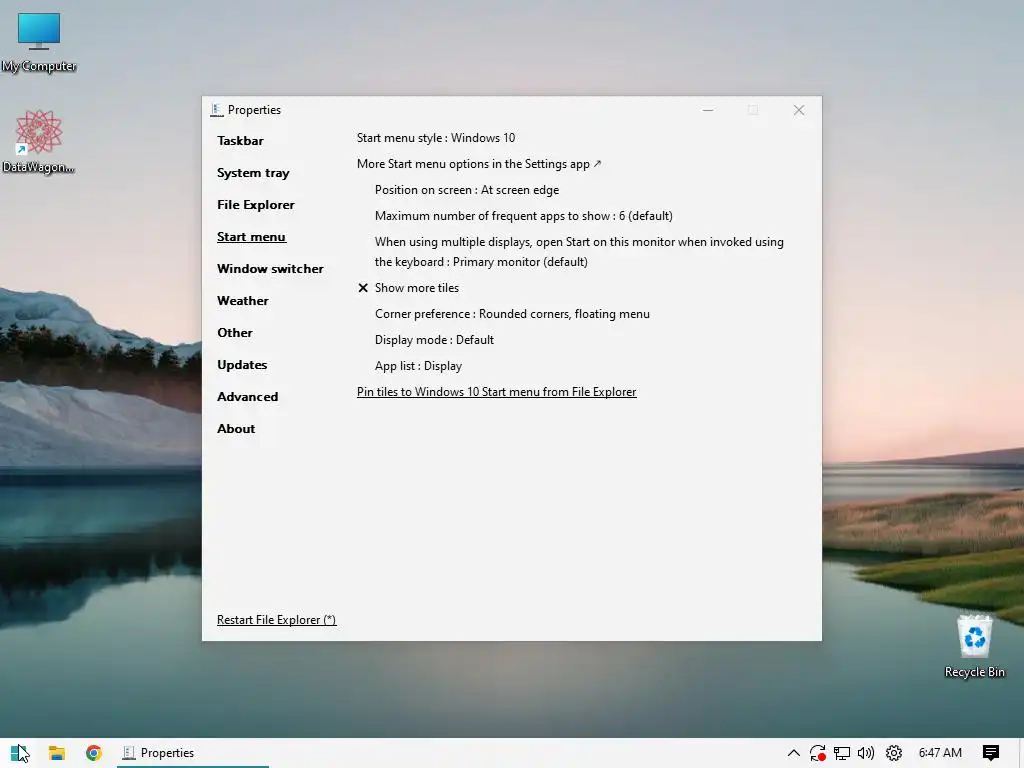Viewport: 1024px width, 768px height.
Task: Show hidden system tray icons chevron
Action: pyautogui.click(x=793, y=753)
